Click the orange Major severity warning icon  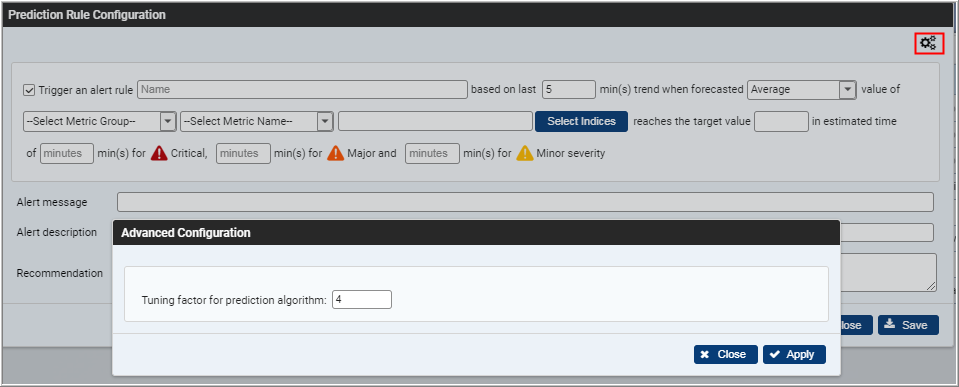[x=336, y=153]
